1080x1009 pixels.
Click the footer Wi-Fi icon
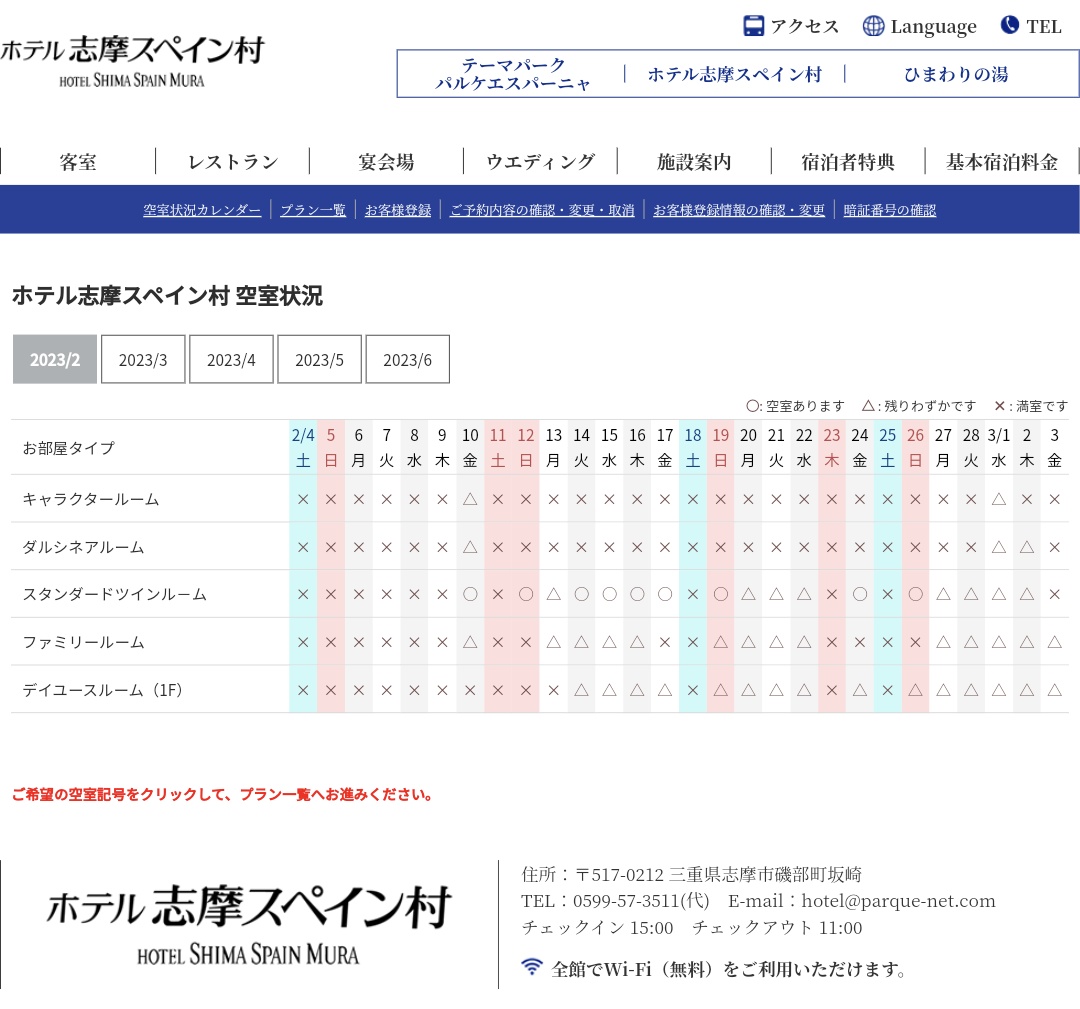point(532,966)
